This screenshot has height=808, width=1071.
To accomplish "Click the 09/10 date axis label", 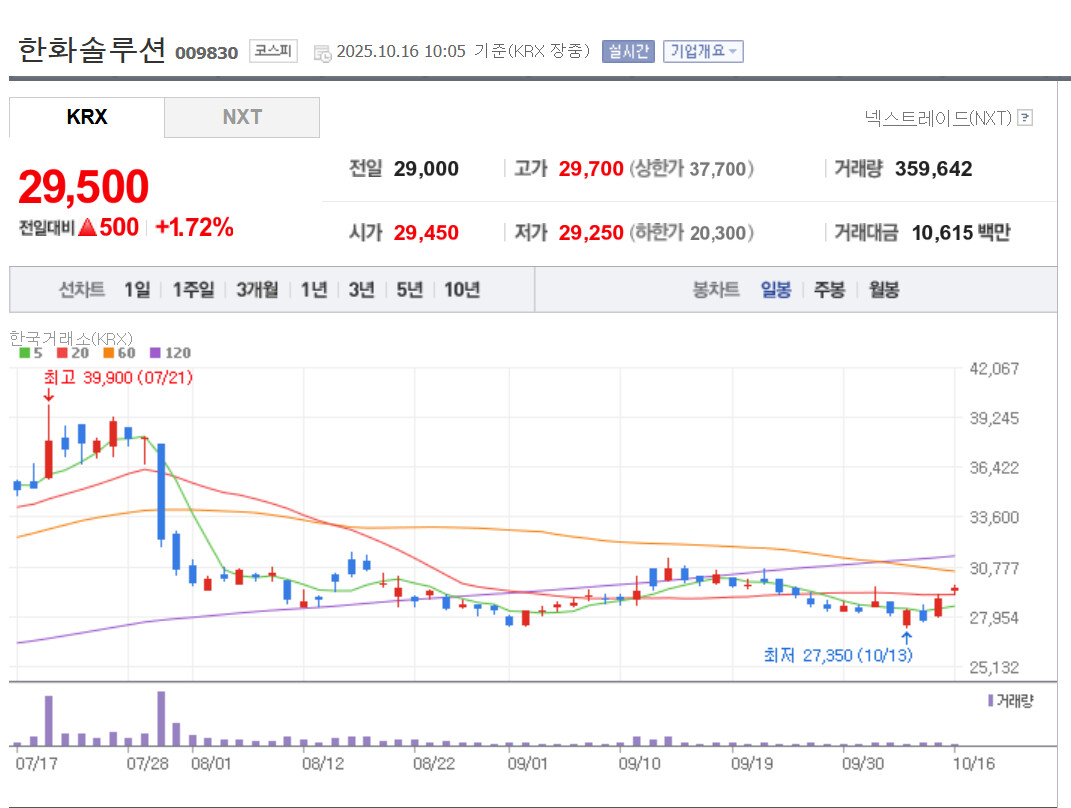I will [x=639, y=764].
